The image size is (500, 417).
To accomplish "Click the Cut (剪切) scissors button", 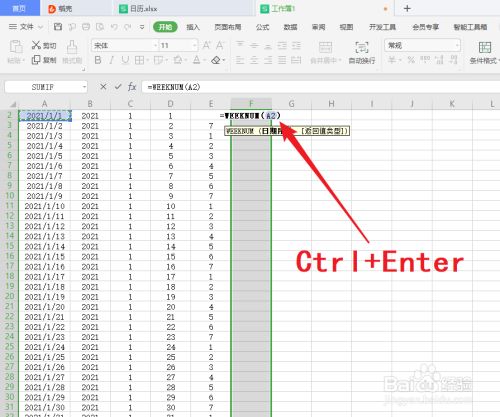I will pyautogui.click(x=44, y=45).
